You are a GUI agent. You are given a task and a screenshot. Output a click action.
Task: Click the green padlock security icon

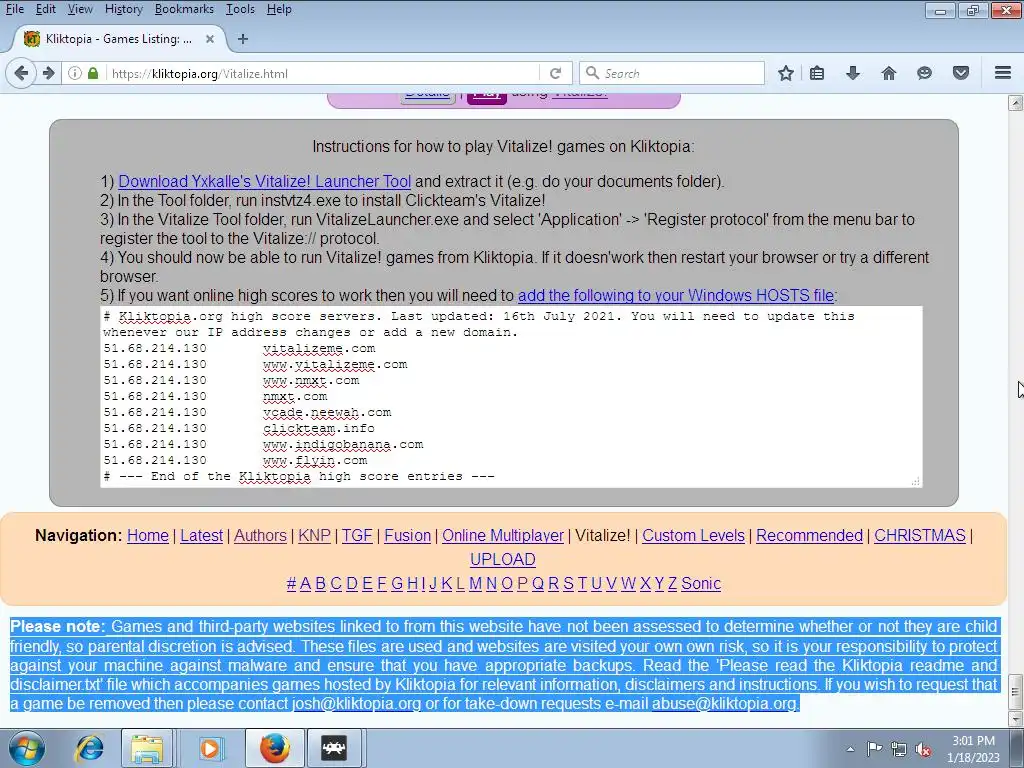pyautogui.click(x=93, y=73)
